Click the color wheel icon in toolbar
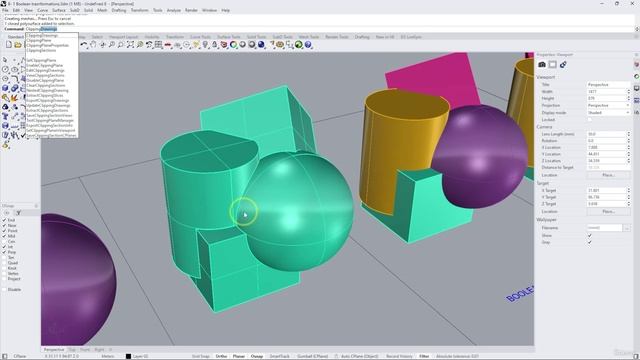This screenshot has width=640, height=360. point(233,44)
